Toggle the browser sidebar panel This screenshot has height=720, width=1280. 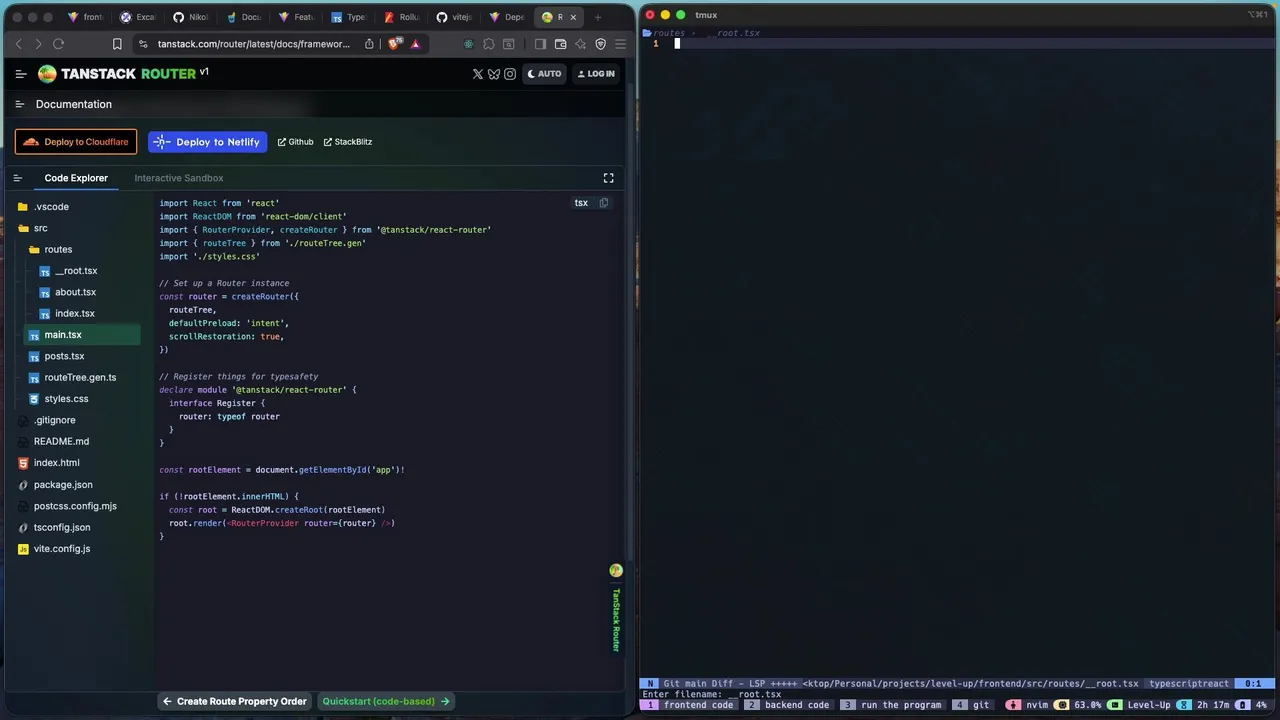click(540, 44)
